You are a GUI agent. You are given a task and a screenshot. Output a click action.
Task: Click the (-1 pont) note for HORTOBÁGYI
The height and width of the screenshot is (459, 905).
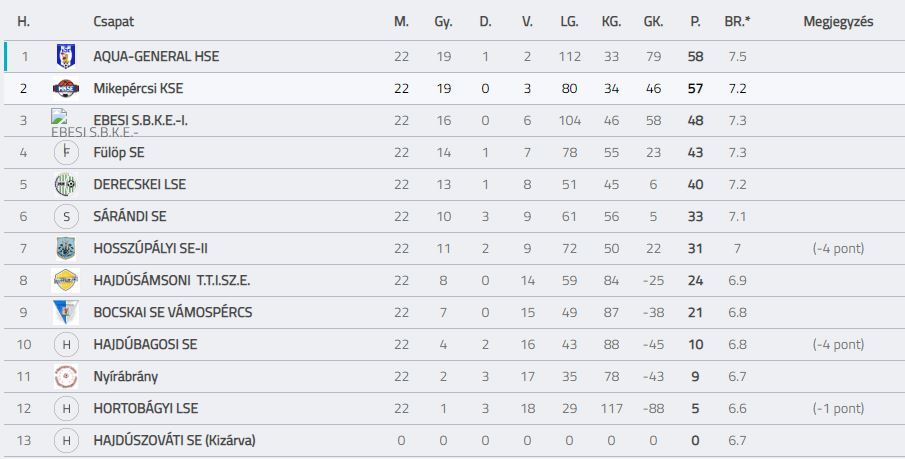click(x=838, y=408)
